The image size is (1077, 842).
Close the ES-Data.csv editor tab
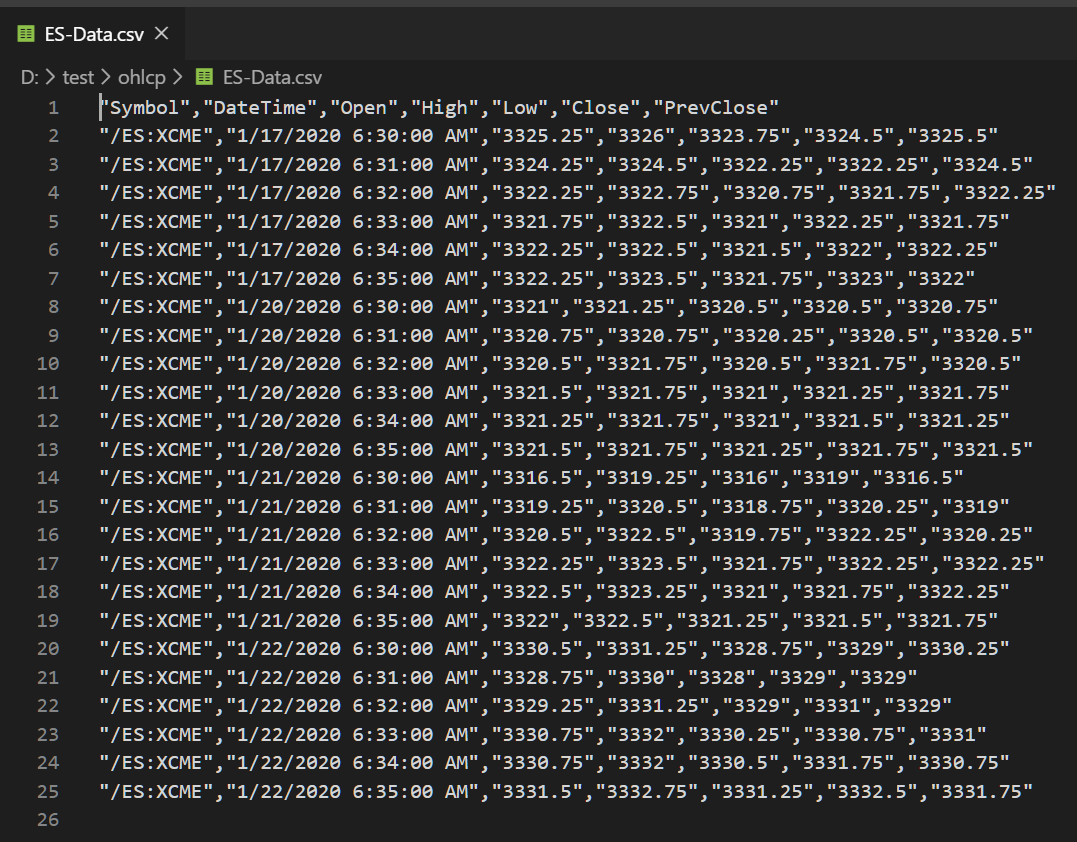coord(162,34)
